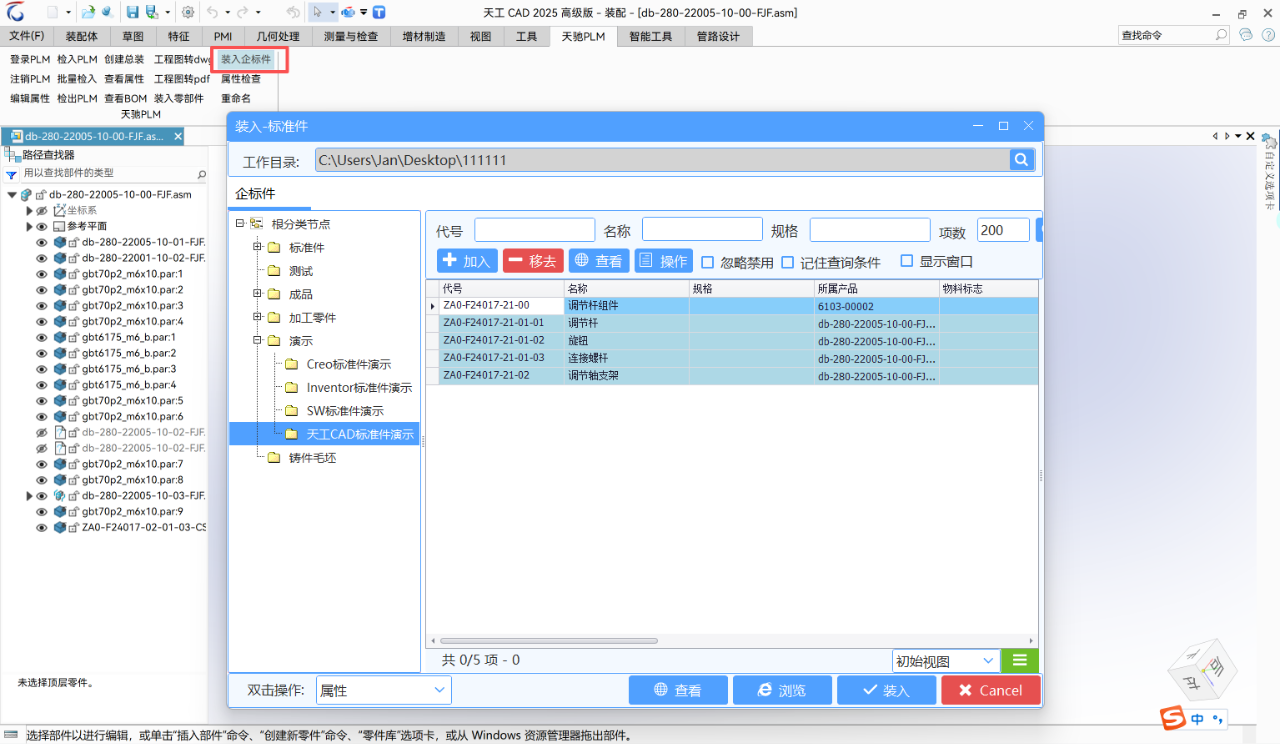Screen dimensions: 1280x744
Task: Enable the 记住查询条件 checkbox
Action: pyautogui.click(x=787, y=262)
